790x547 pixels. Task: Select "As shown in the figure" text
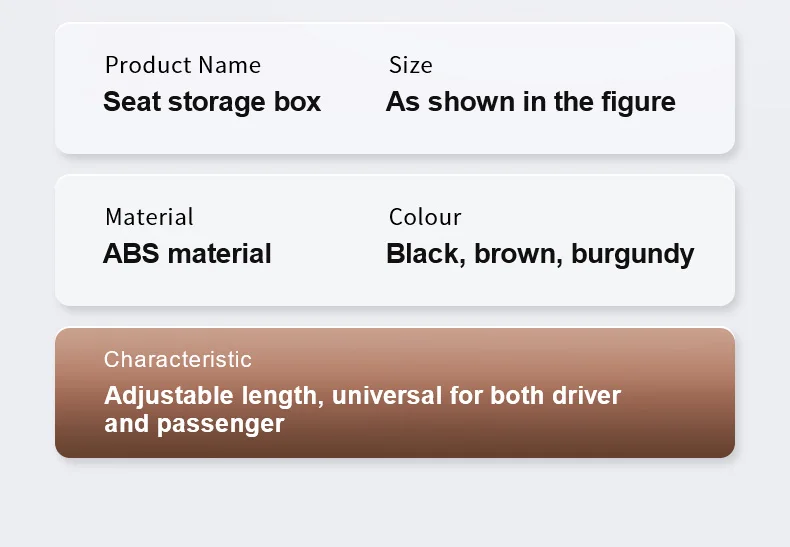pos(530,102)
